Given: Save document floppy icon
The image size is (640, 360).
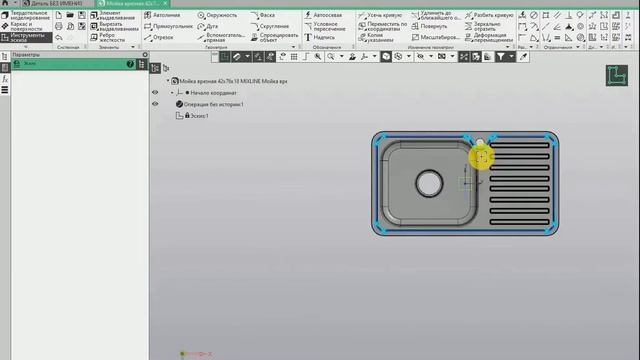Looking at the screenshot, I should click(x=82, y=15).
